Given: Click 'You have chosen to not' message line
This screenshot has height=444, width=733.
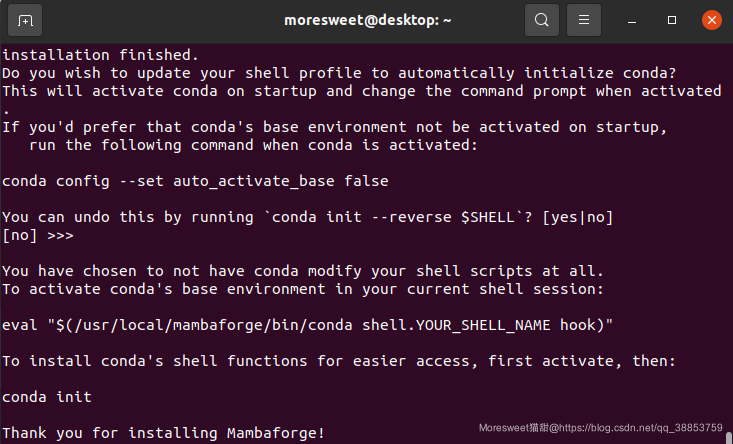Looking at the screenshot, I should click(x=303, y=271).
